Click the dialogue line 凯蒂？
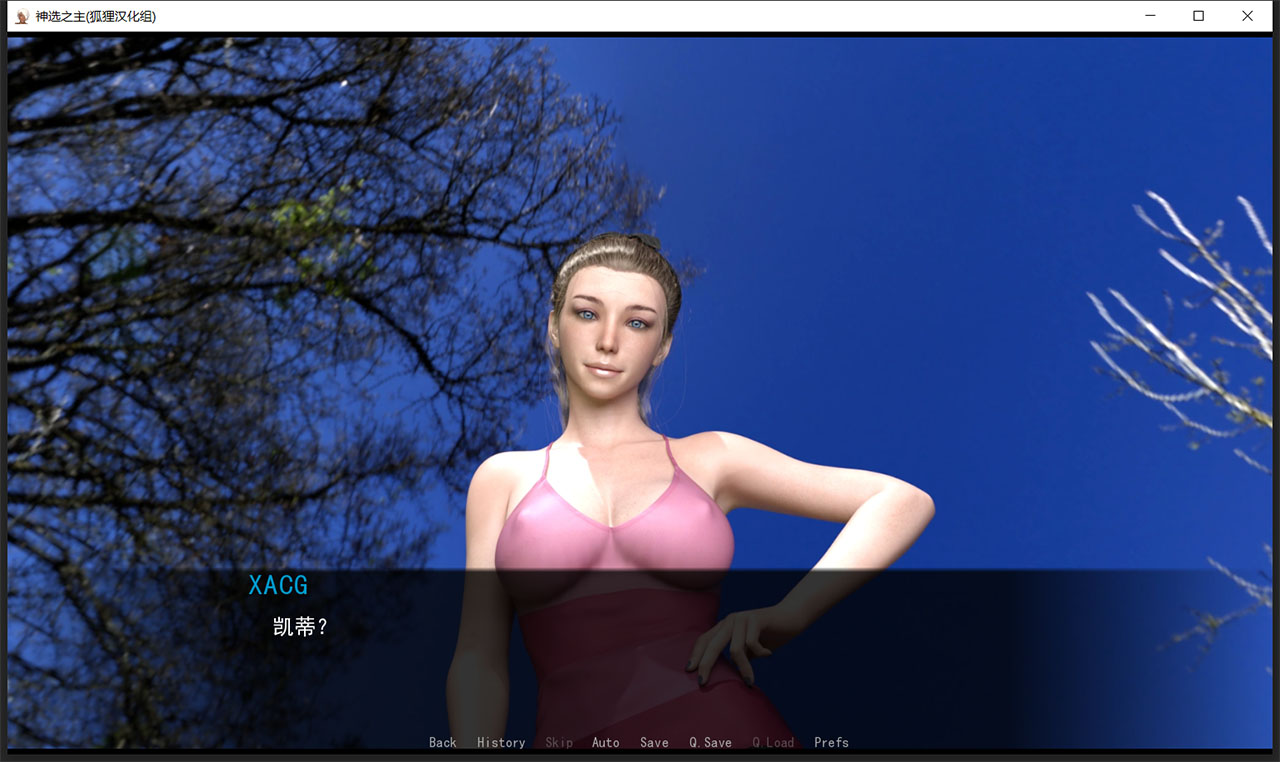The image size is (1280, 762). click(x=300, y=627)
